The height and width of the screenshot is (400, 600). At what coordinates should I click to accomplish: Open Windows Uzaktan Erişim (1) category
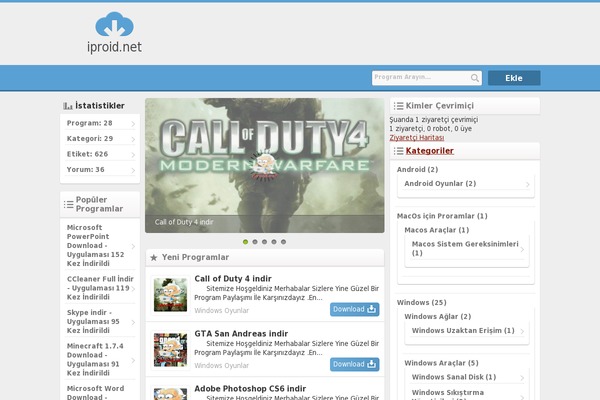pyautogui.click(x=463, y=331)
